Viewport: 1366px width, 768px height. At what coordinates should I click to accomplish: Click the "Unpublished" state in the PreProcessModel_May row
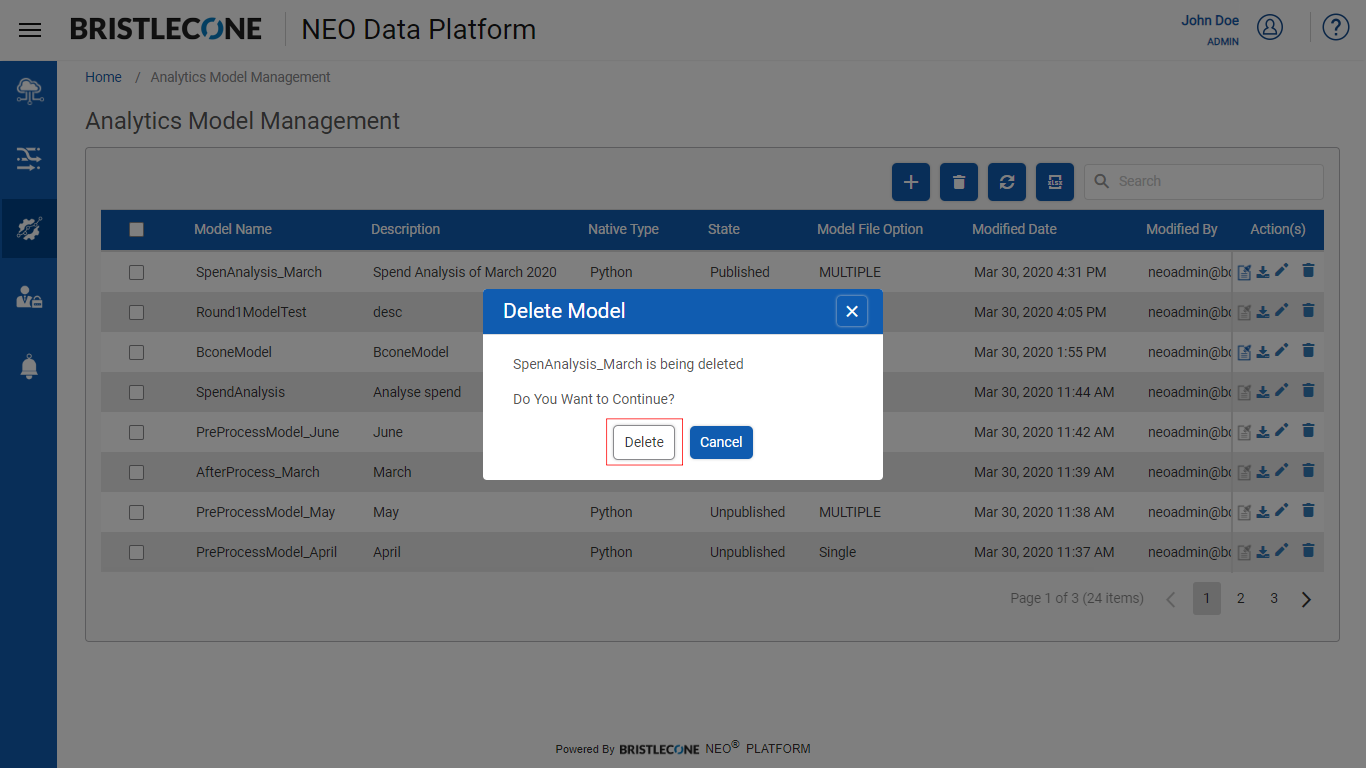point(748,512)
